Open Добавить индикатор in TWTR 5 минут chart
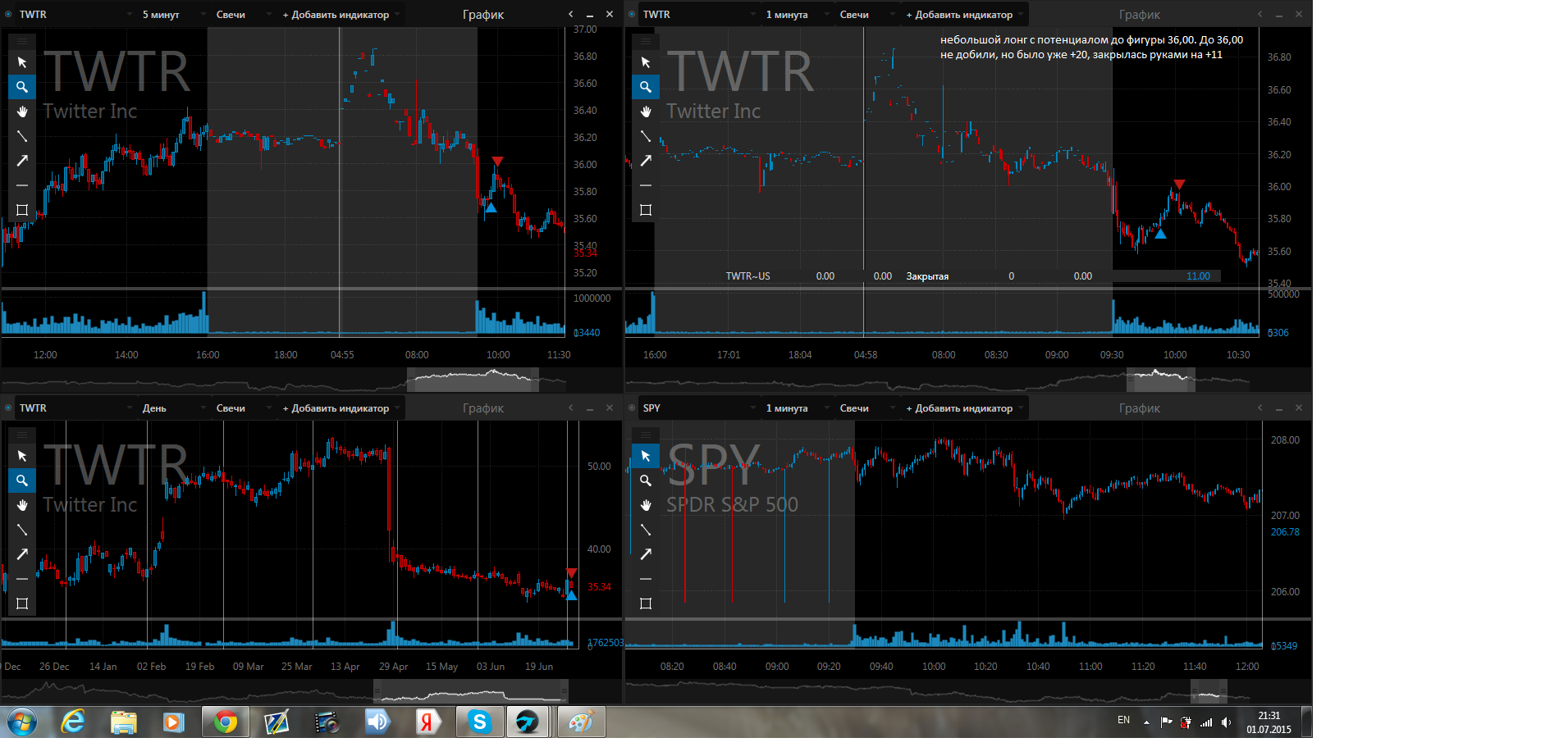This screenshot has width=1568, height=747. point(341,15)
